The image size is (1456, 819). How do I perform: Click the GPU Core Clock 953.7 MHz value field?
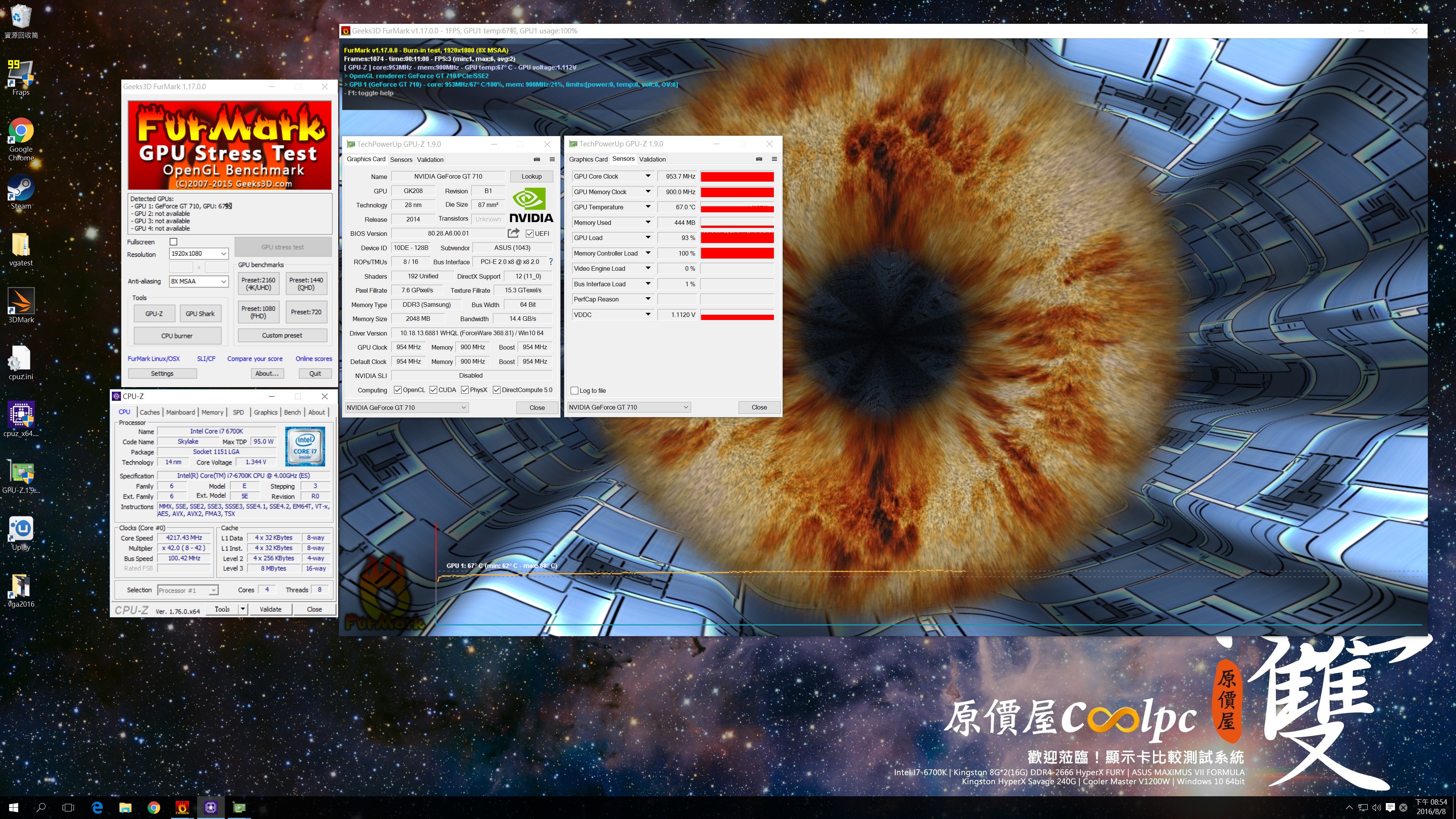coord(678,176)
